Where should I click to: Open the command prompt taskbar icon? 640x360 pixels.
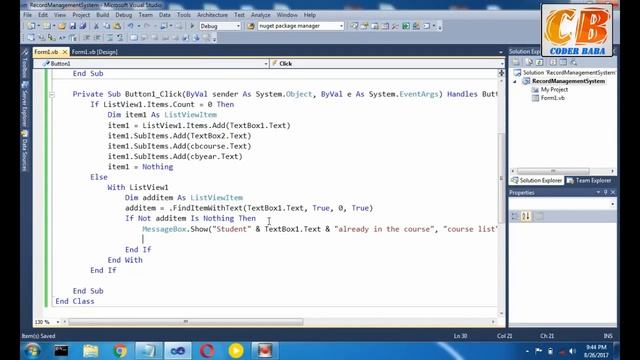pos(61,351)
